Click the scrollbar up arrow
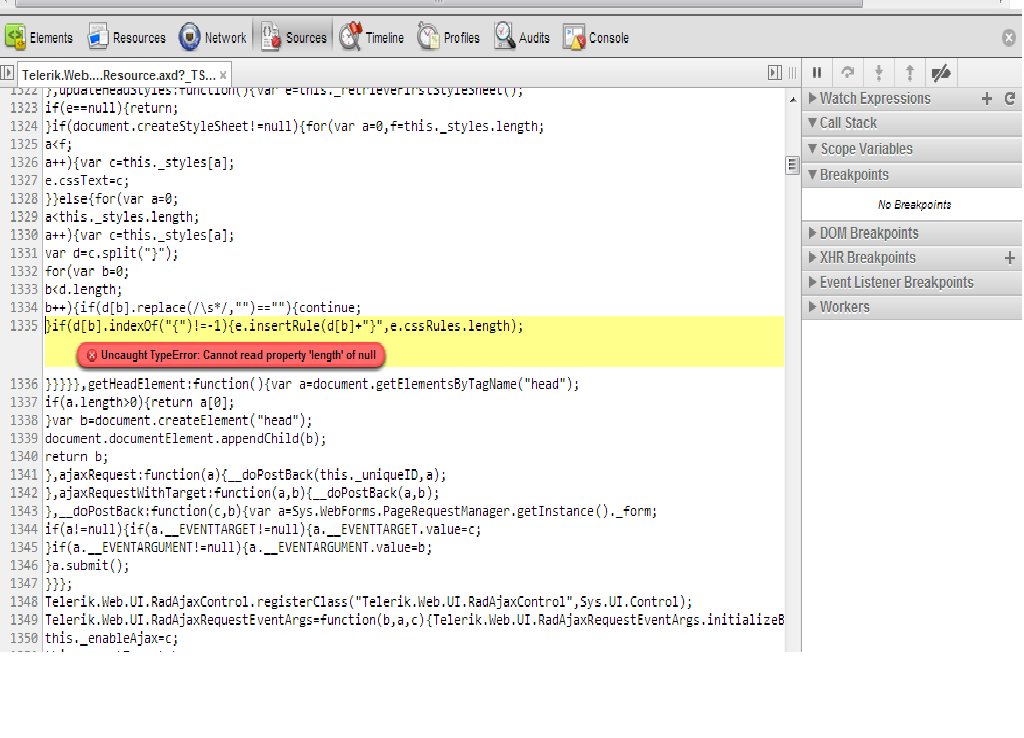This screenshot has height=738, width=1024. click(792, 99)
